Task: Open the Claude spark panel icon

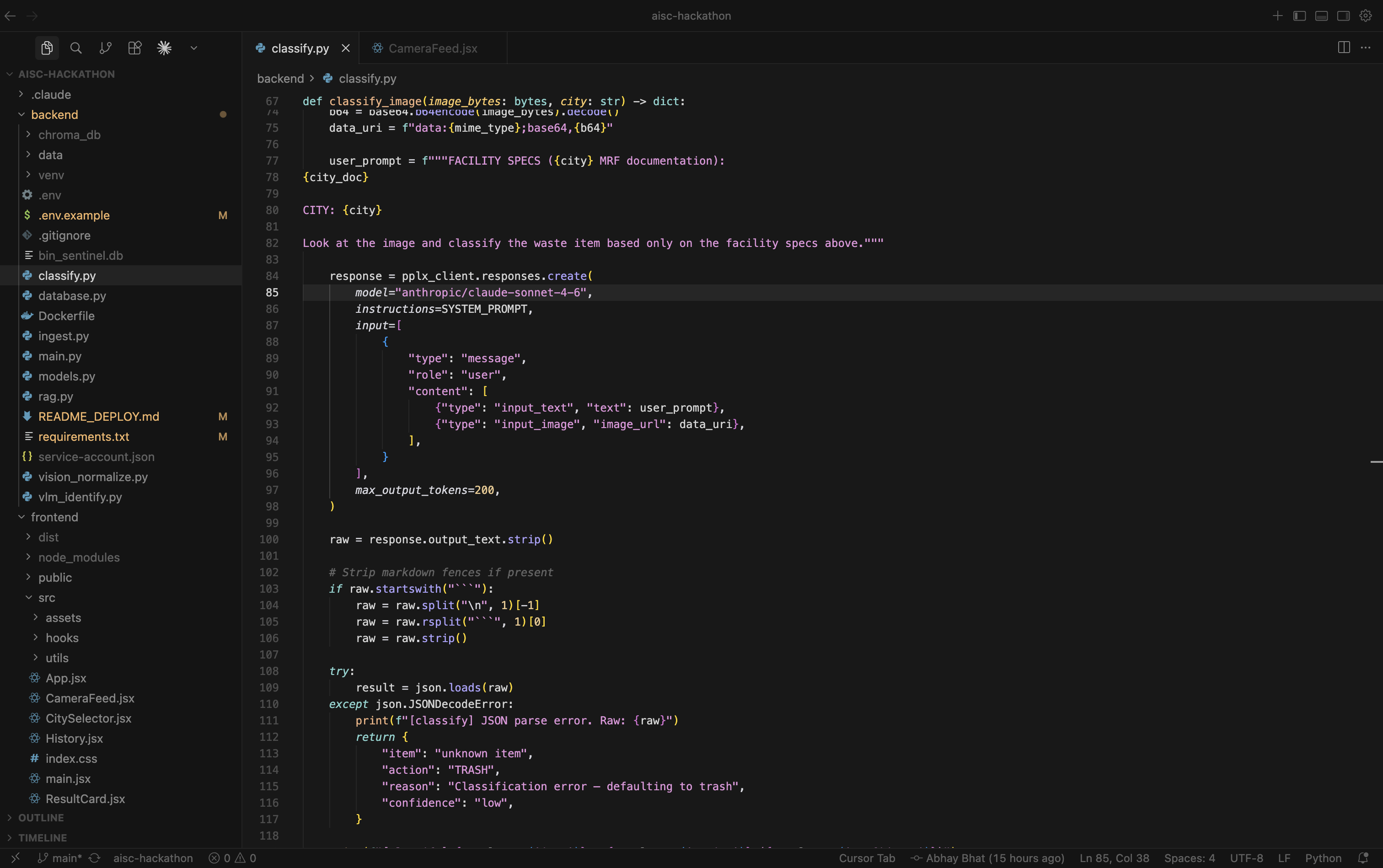Action: [164, 48]
